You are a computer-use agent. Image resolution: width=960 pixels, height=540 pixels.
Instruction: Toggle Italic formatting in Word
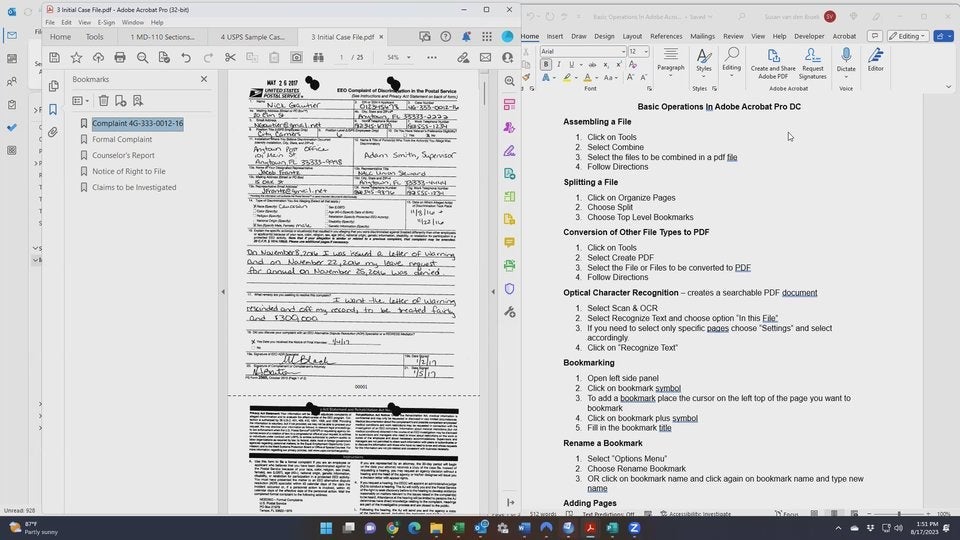[x=558, y=64]
